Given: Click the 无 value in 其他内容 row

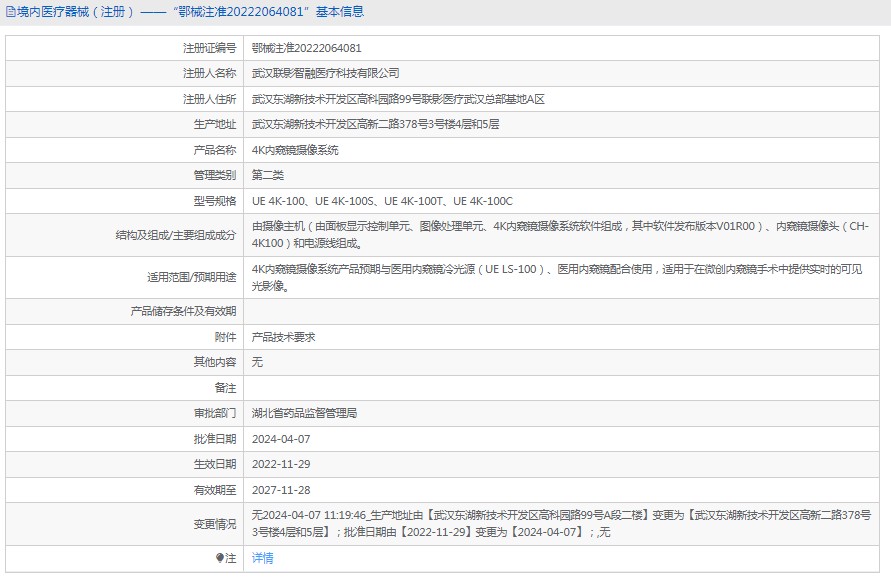Looking at the screenshot, I should pyautogui.click(x=257, y=362).
